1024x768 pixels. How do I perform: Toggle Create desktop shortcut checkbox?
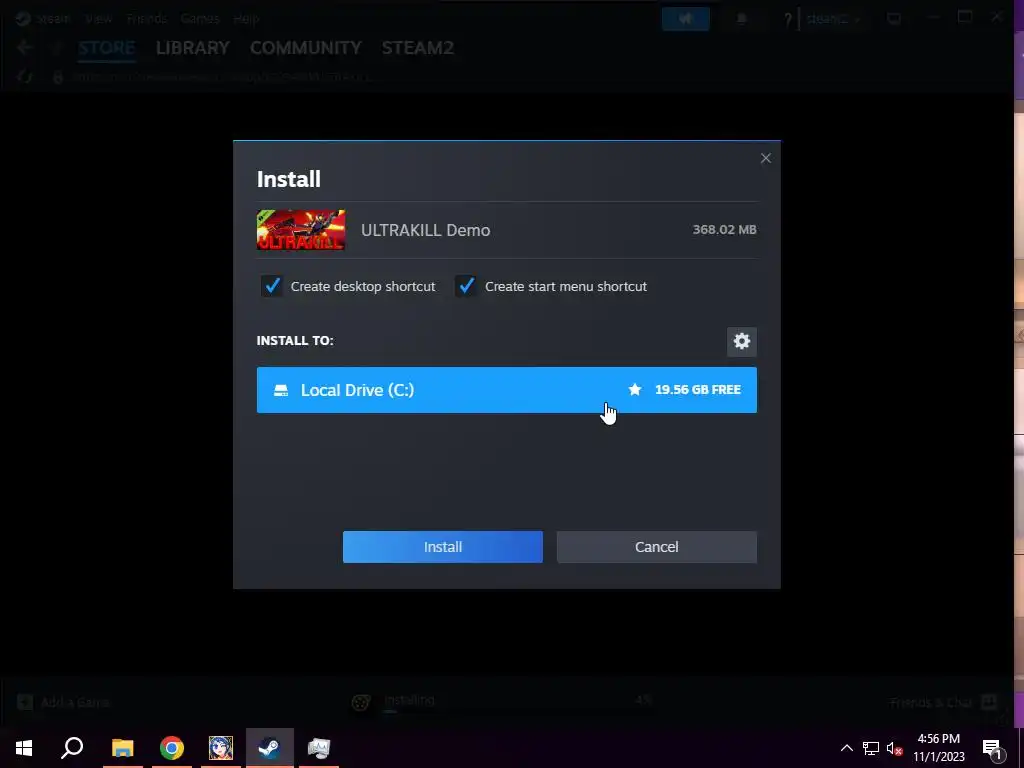[x=272, y=286]
